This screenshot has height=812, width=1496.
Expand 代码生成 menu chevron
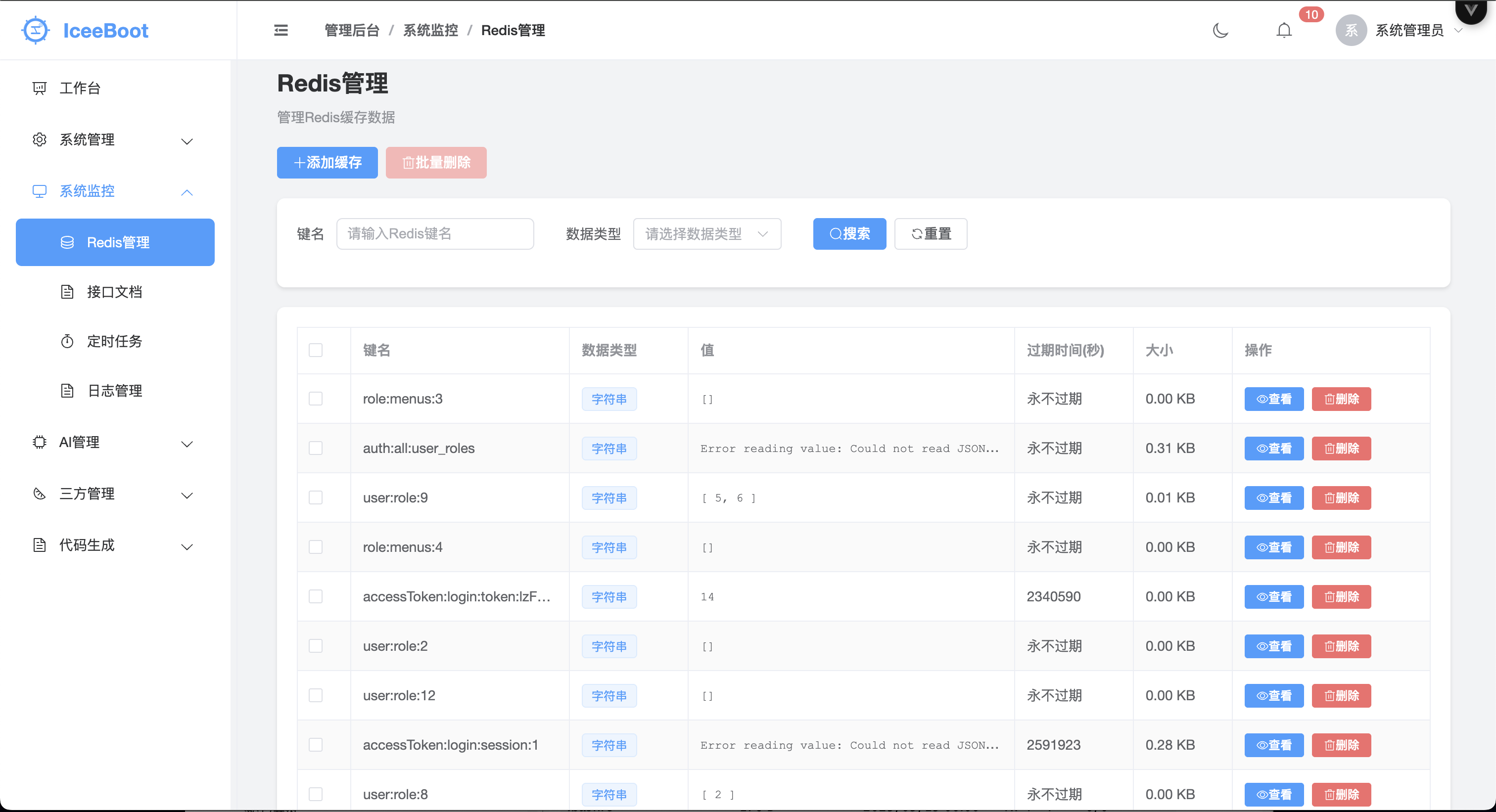pos(187,547)
